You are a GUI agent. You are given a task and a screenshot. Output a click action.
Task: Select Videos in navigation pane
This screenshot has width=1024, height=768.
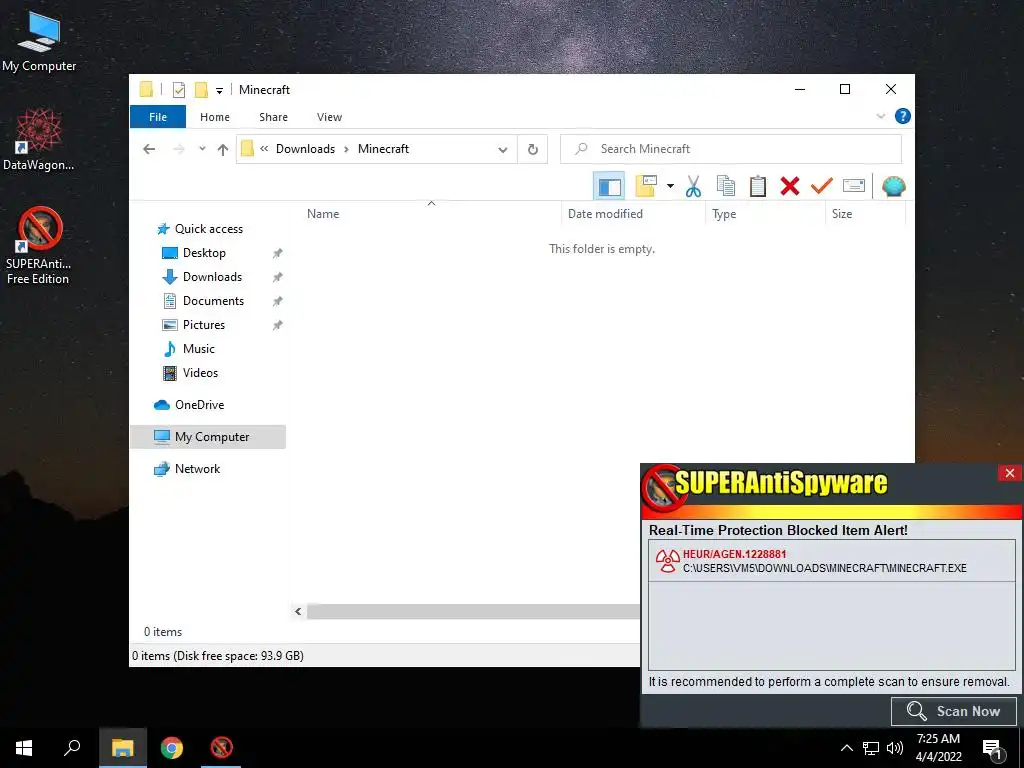click(200, 373)
